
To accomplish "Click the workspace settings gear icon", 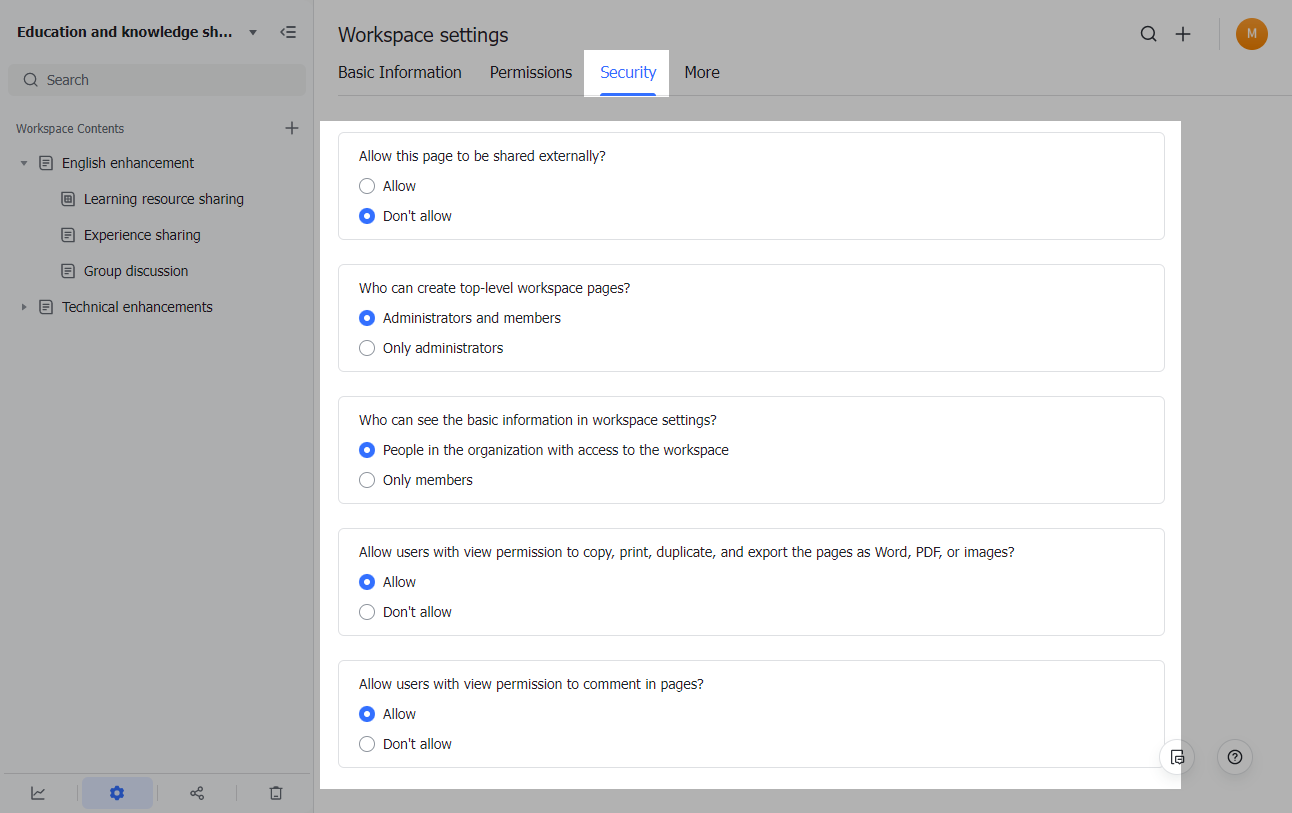I will [x=117, y=792].
